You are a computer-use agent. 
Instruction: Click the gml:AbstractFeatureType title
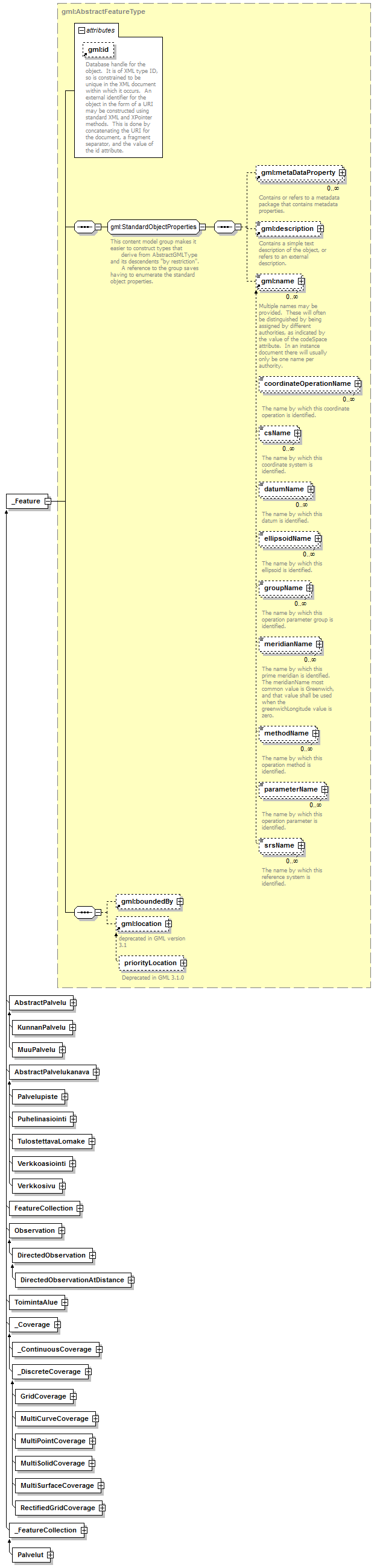tap(103, 11)
